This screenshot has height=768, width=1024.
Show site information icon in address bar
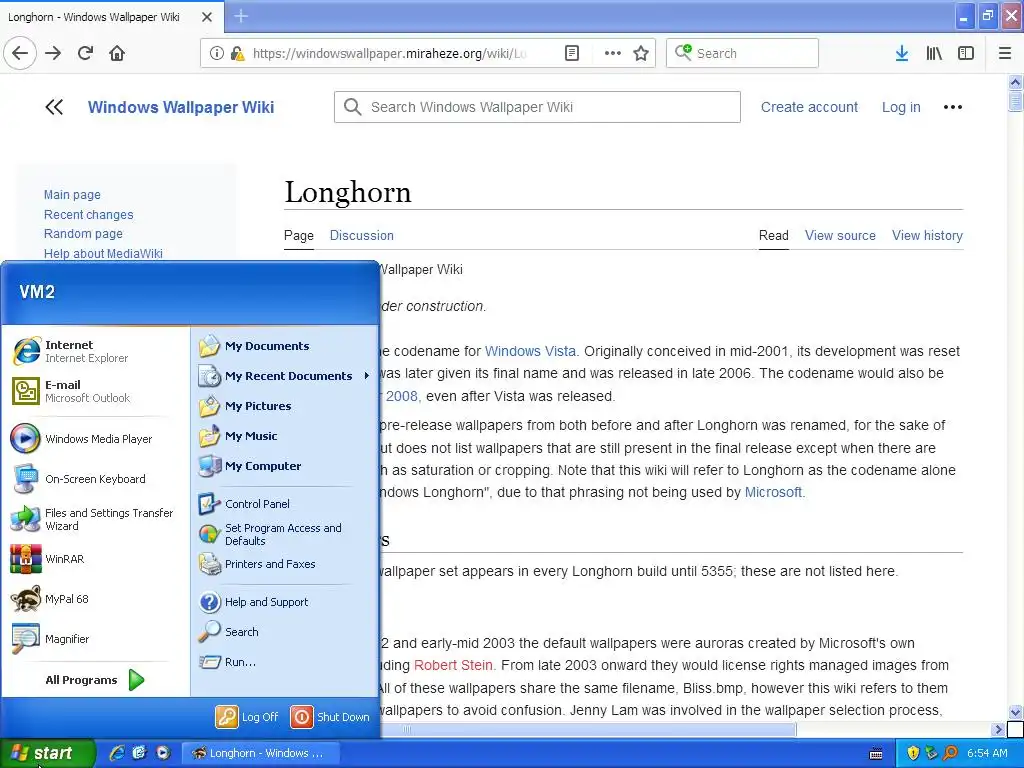(x=217, y=54)
